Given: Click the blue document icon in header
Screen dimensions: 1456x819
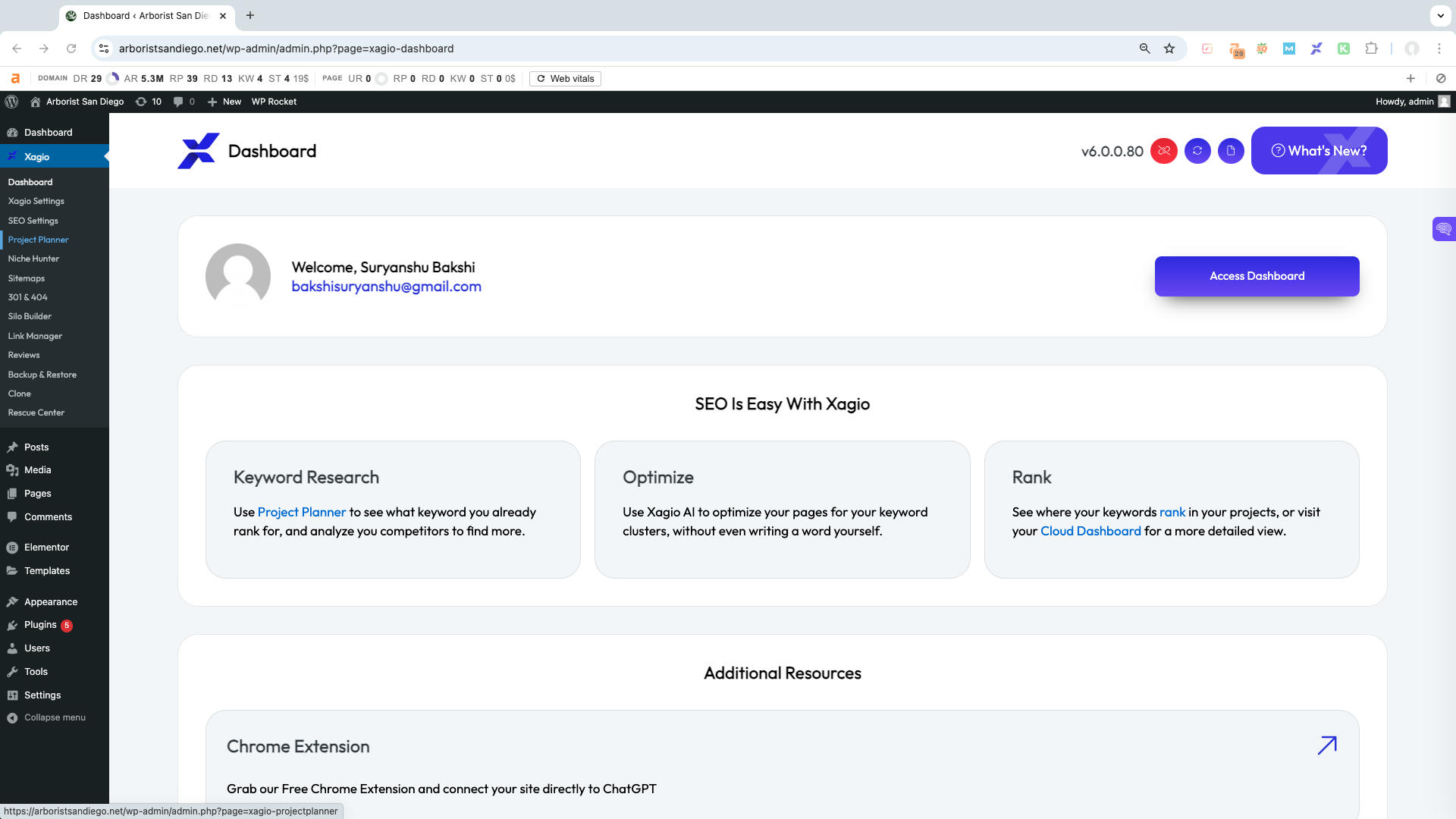Looking at the screenshot, I should point(1231,151).
